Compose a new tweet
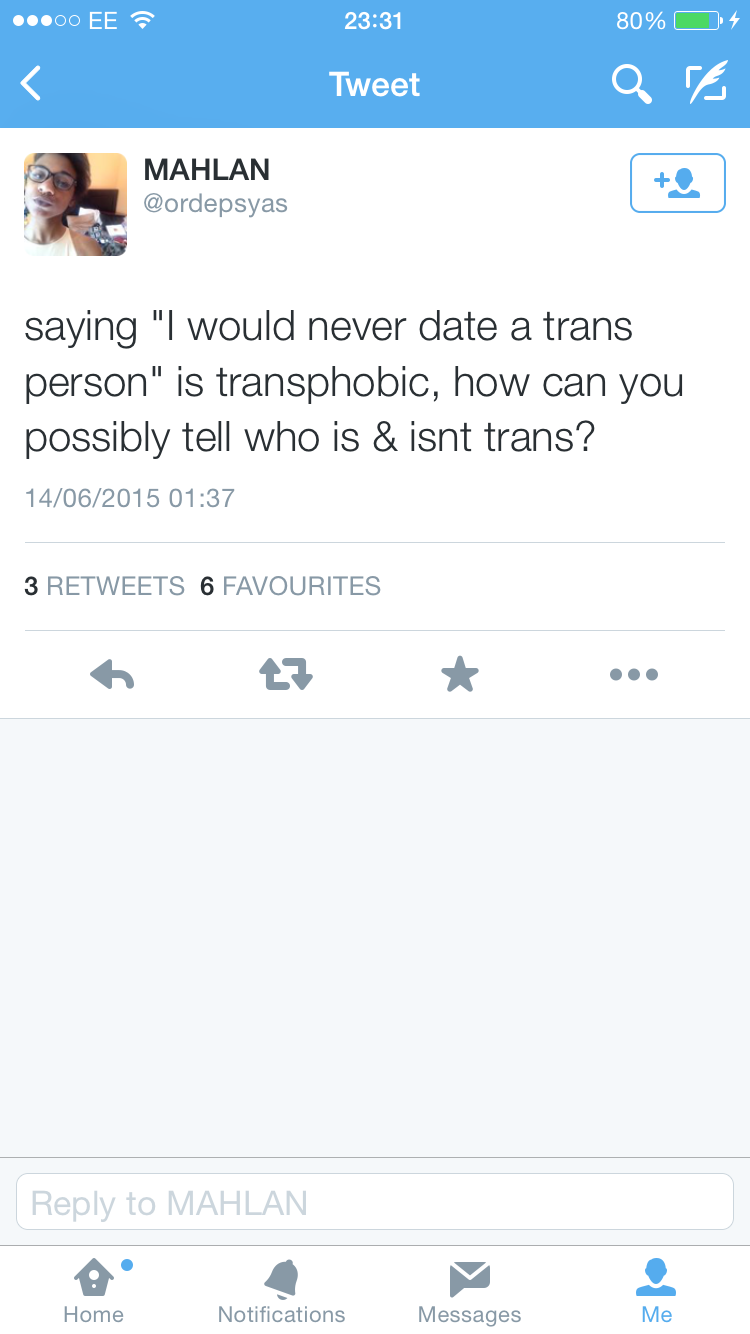750x1334 pixels. (706, 84)
